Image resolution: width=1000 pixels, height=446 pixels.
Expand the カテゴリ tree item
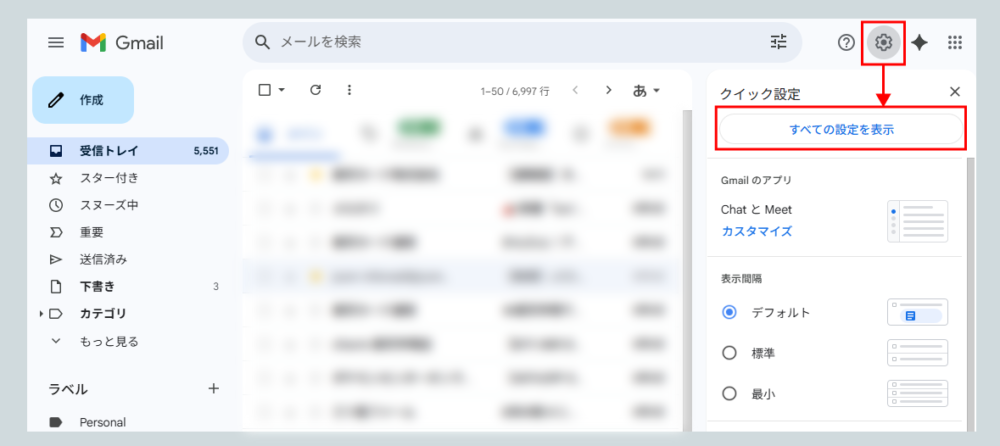click(41, 314)
